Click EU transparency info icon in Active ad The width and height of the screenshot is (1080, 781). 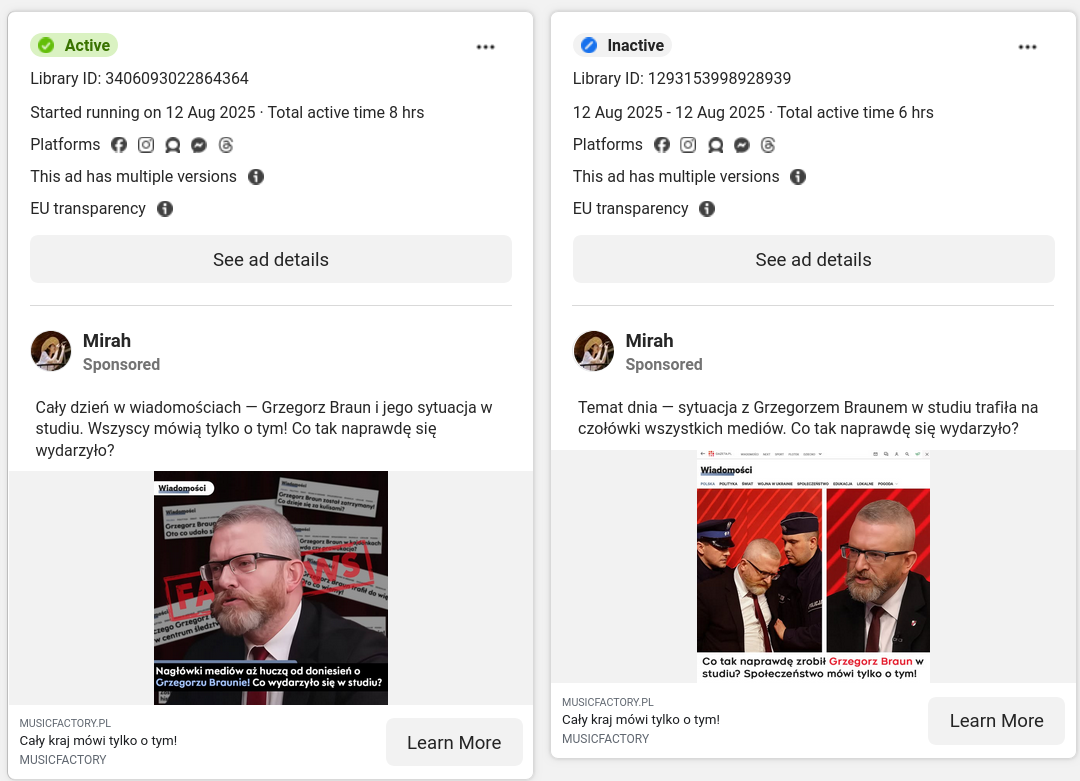[165, 209]
